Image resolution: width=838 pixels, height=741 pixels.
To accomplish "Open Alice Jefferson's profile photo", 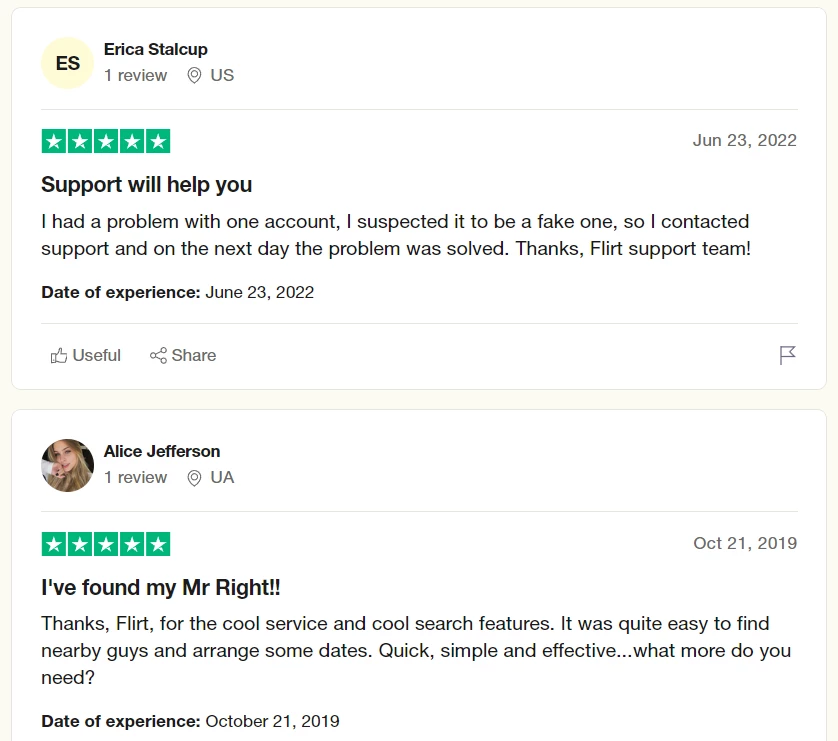I will (67, 465).
